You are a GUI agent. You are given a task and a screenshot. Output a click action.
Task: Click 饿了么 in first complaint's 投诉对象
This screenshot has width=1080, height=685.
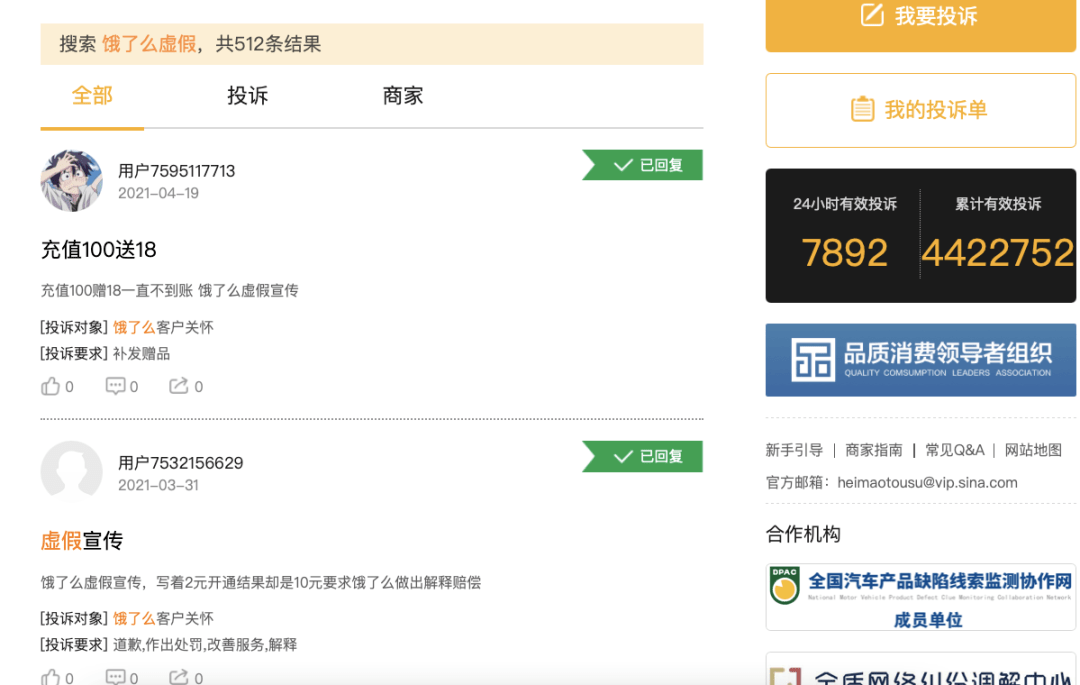tap(134, 327)
